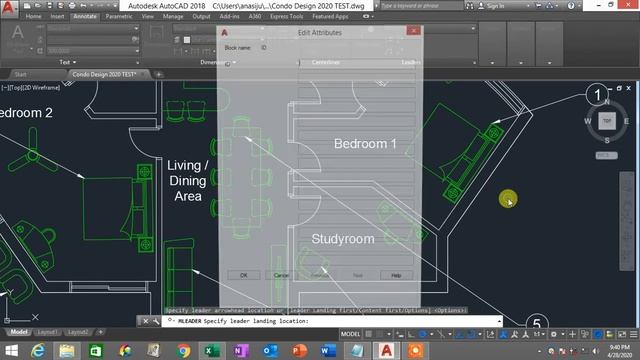Open the Windows Start menu

point(11,351)
